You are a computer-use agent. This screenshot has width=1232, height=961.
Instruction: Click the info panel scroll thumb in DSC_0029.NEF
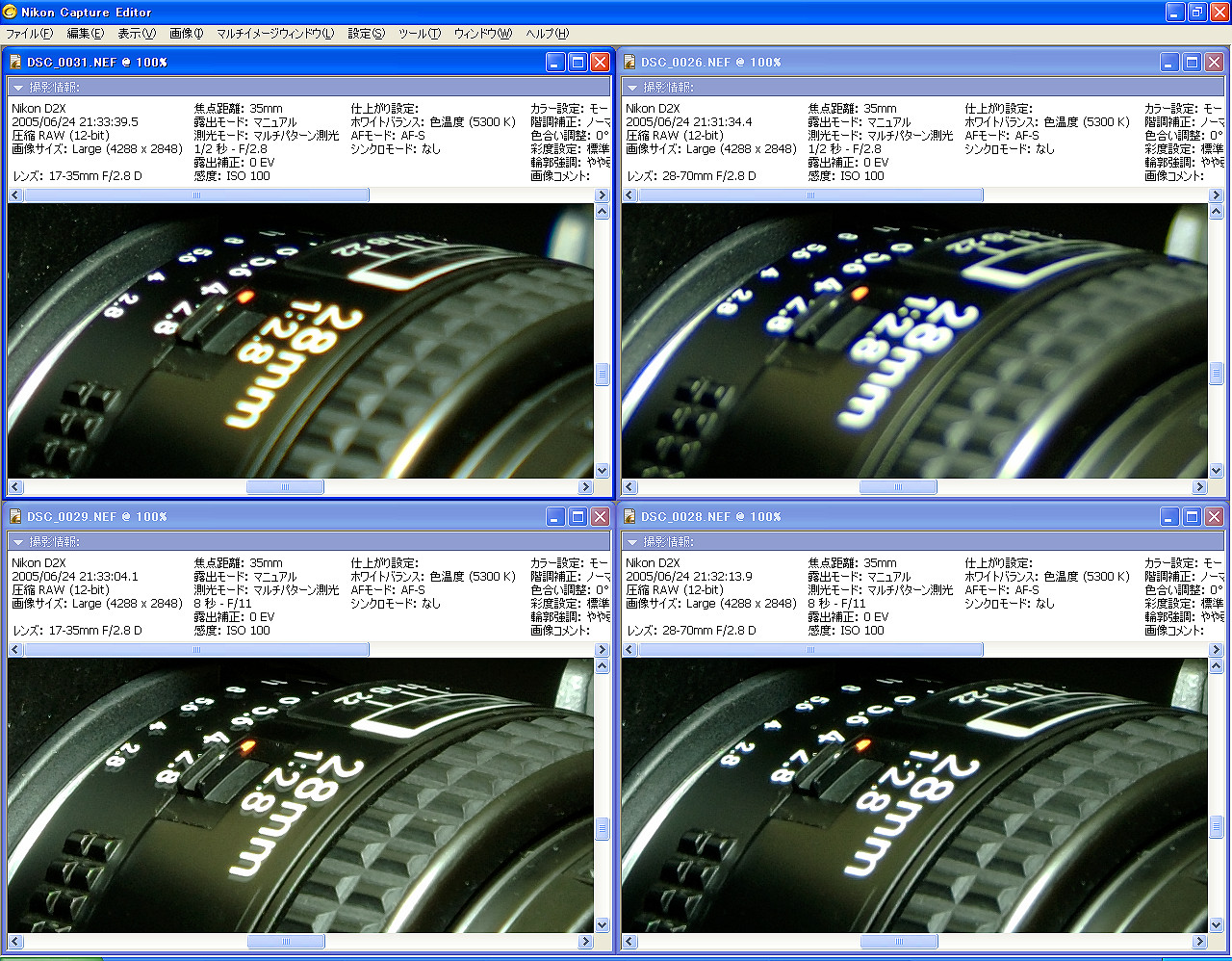click(x=196, y=650)
